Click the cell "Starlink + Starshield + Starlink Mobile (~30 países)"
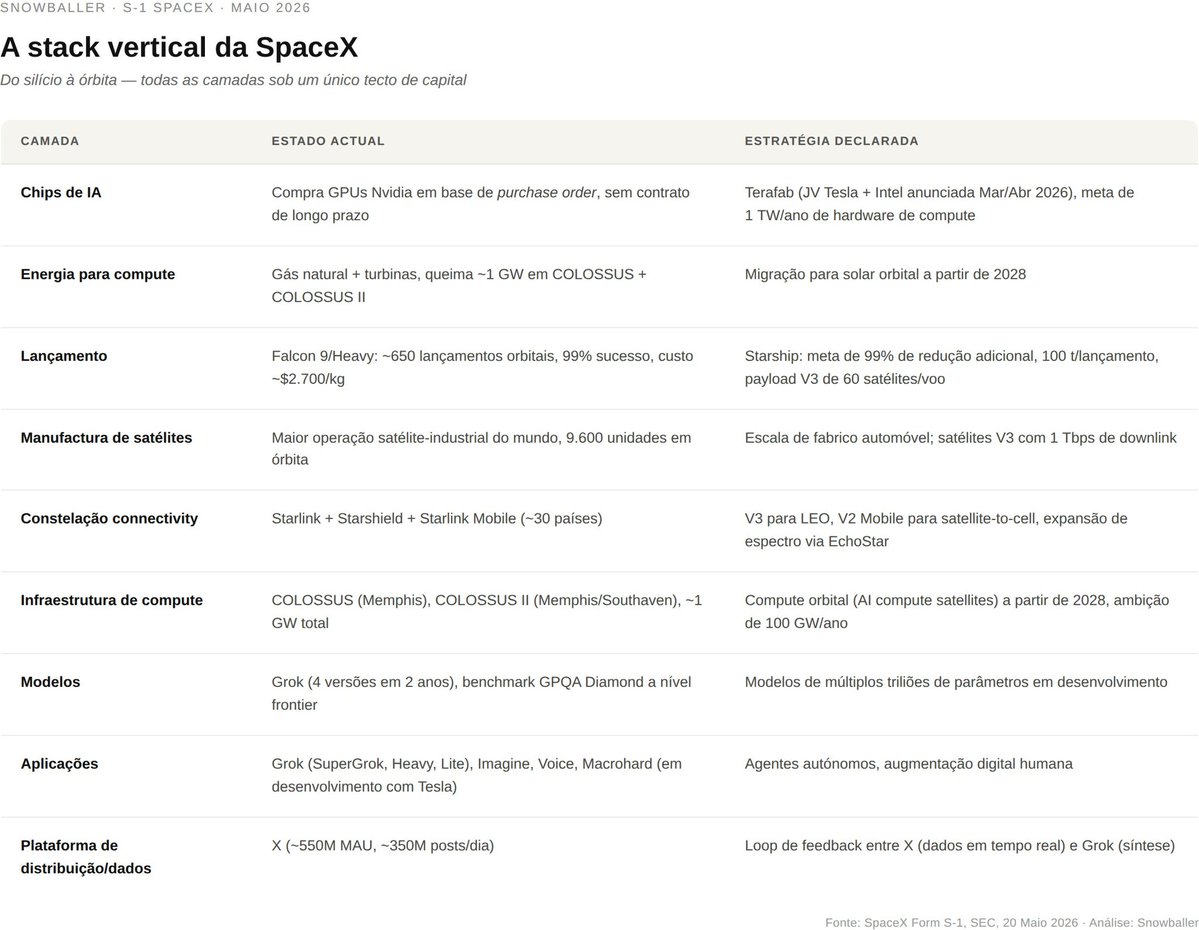 coord(437,519)
